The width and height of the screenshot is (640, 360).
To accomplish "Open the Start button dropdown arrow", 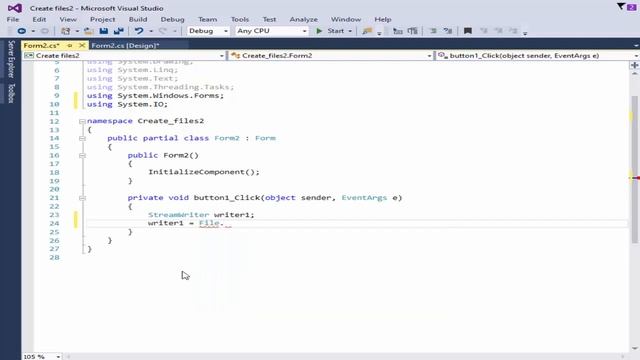I will [x=350, y=31].
